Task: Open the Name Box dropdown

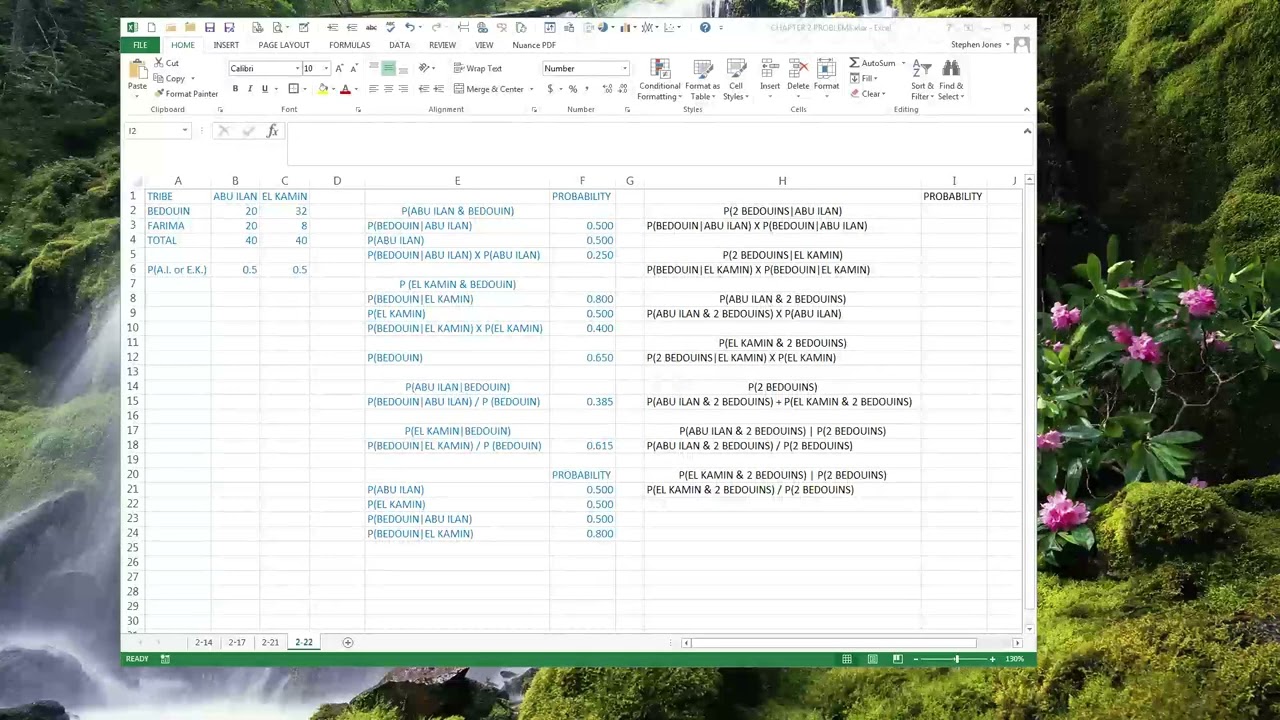Action: (x=184, y=131)
